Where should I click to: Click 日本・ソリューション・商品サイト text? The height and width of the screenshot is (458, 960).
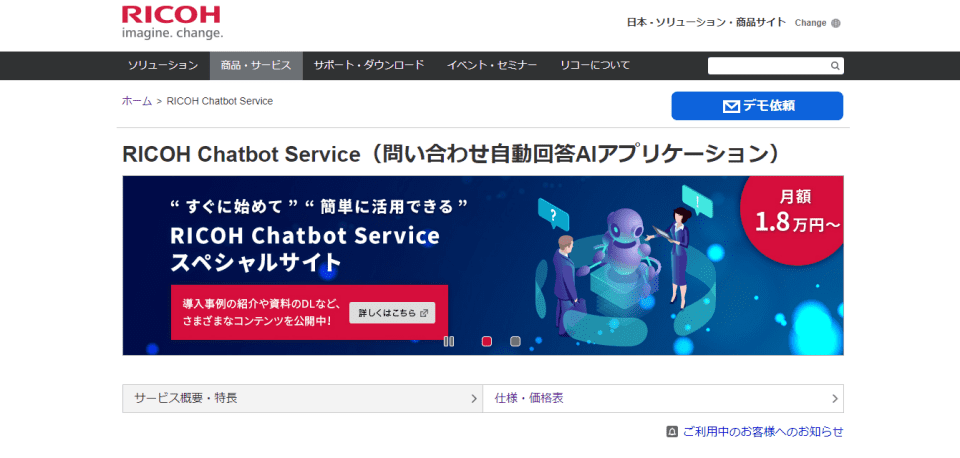tap(706, 23)
